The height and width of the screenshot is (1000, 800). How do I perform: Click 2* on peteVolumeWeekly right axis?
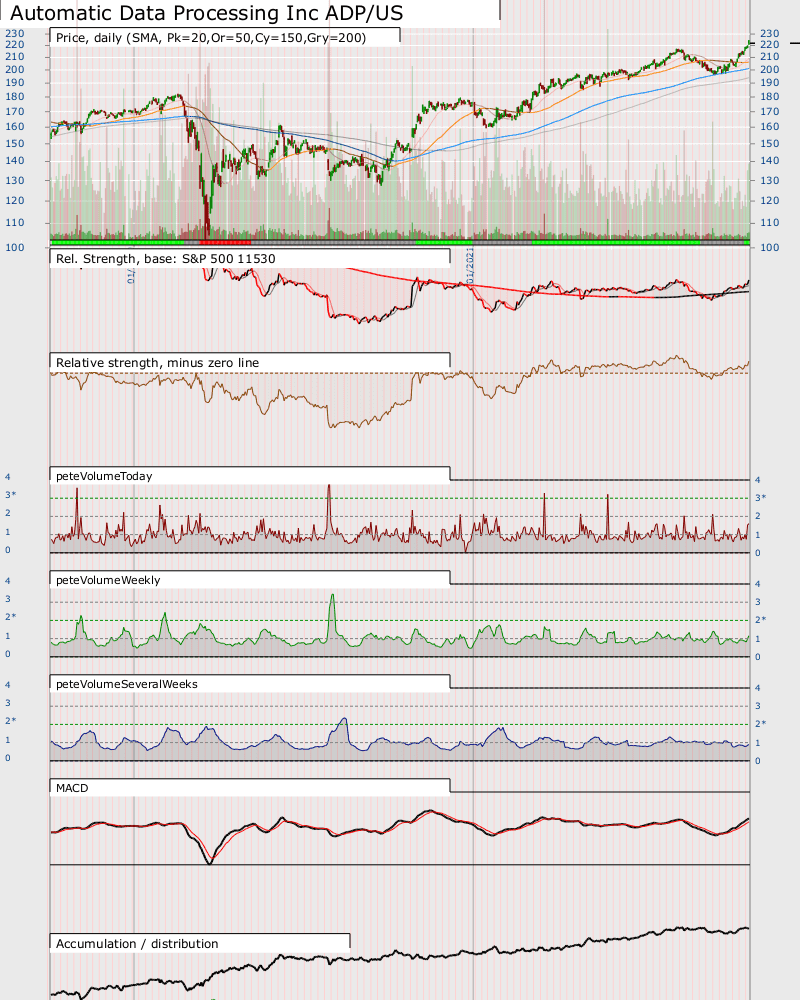761,619
